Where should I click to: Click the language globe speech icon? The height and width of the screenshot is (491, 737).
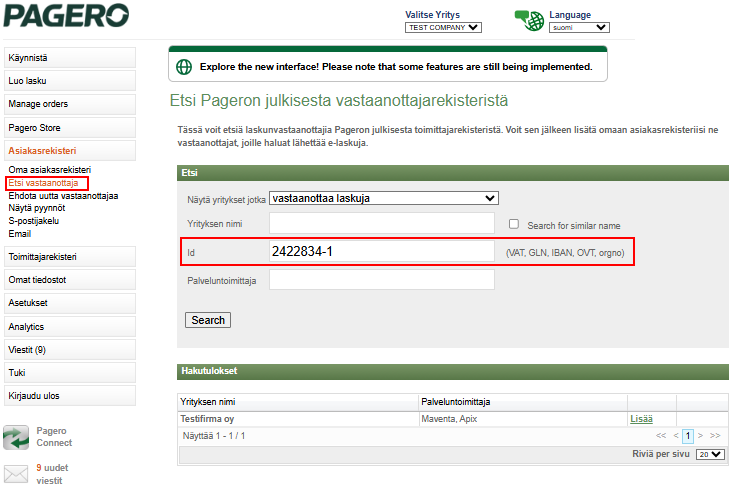[x=529, y=21]
